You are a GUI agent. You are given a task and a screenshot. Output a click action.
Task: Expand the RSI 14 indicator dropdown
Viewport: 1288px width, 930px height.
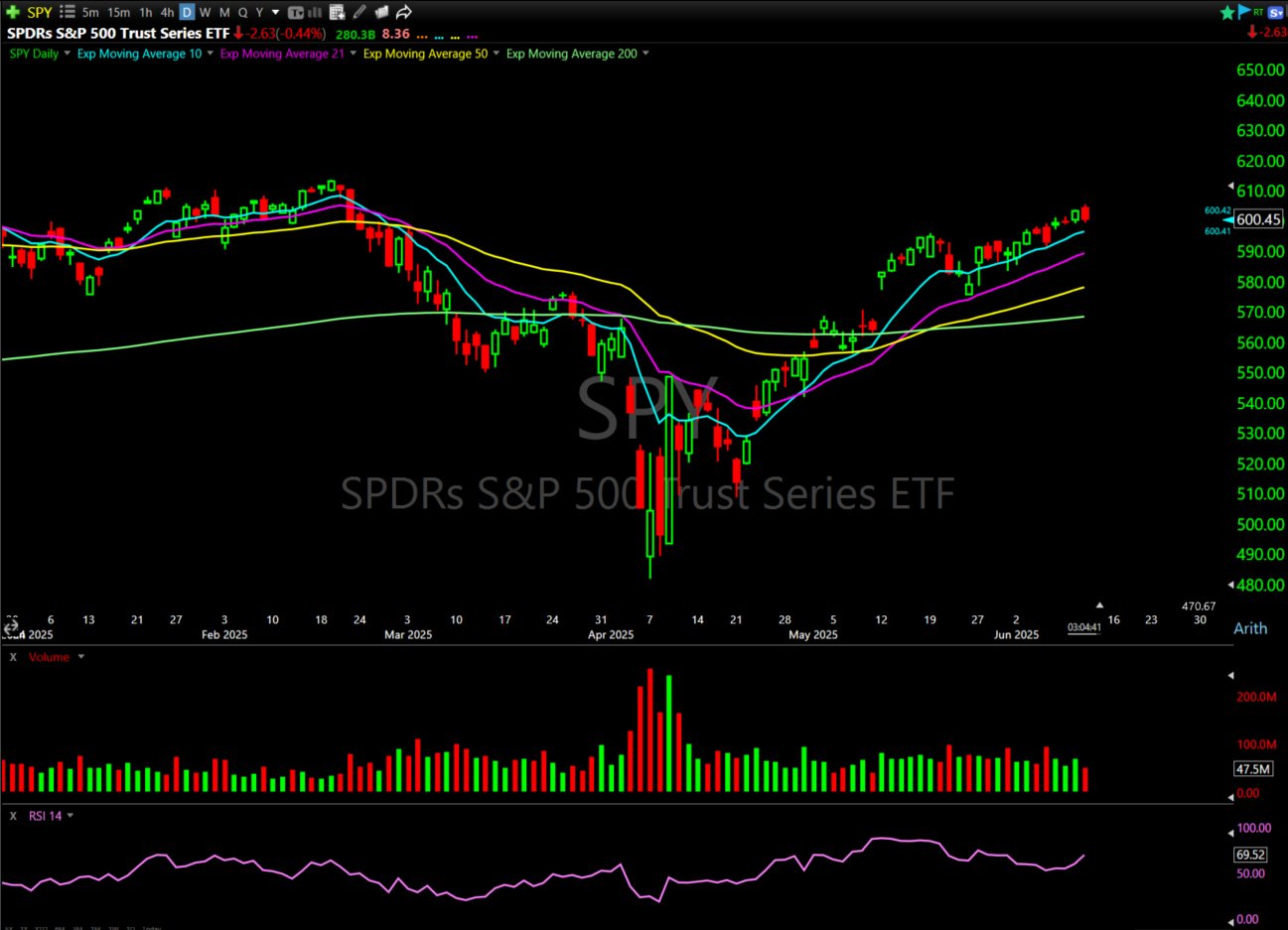[x=71, y=816]
